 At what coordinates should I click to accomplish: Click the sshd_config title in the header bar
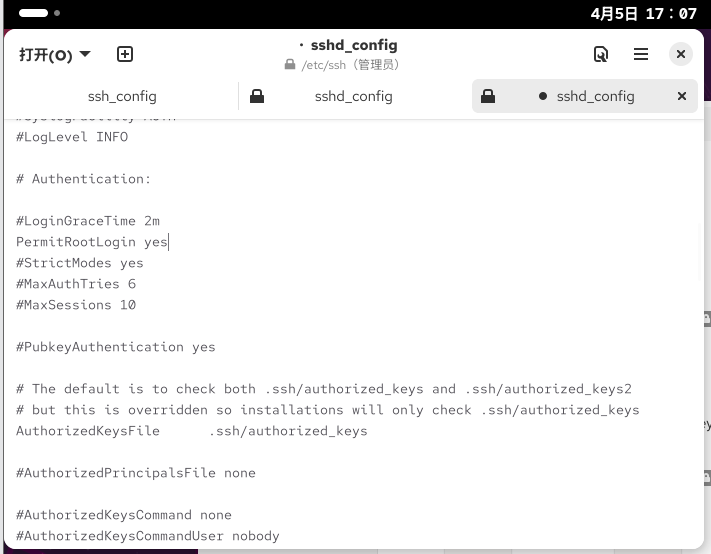354,45
